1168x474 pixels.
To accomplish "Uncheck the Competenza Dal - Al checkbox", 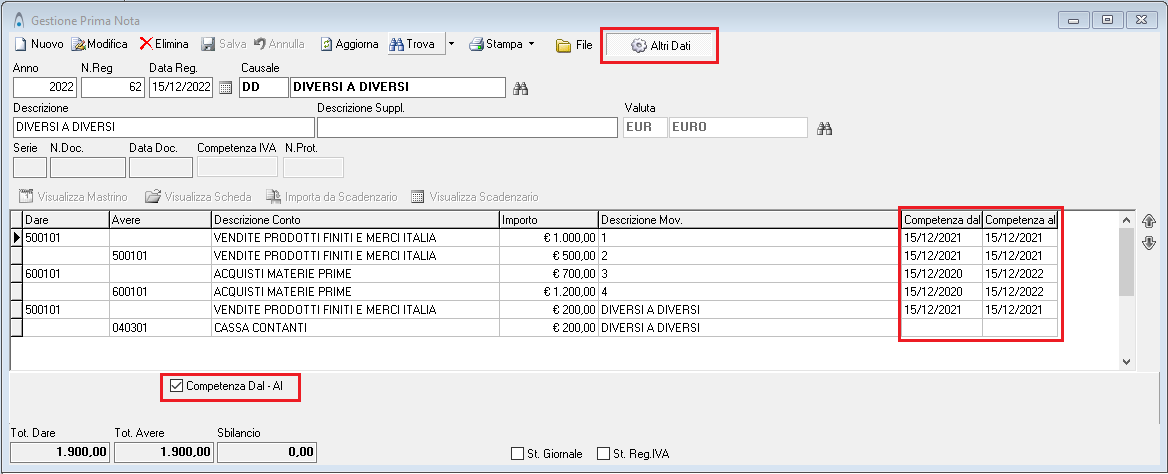I will [x=177, y=385].
